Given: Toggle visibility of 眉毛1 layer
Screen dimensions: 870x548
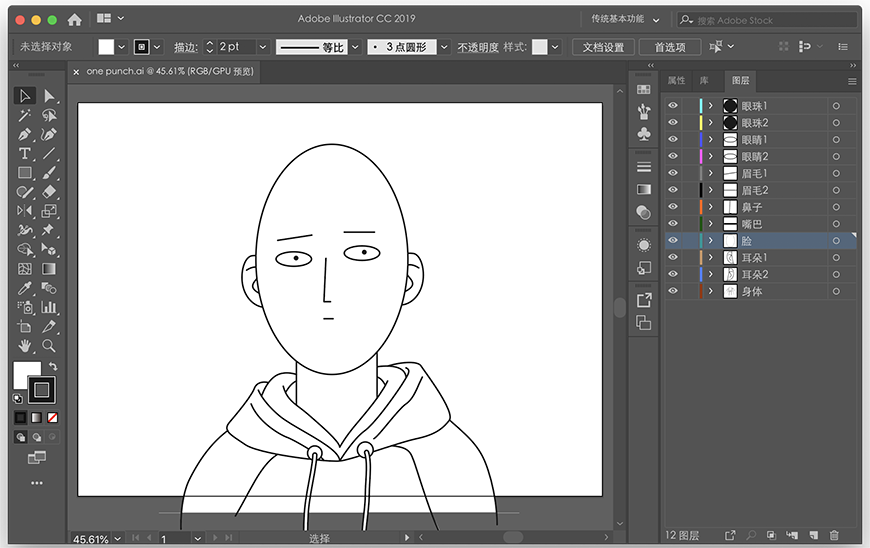Looking at the screenshot, I should tap(673, 173).
